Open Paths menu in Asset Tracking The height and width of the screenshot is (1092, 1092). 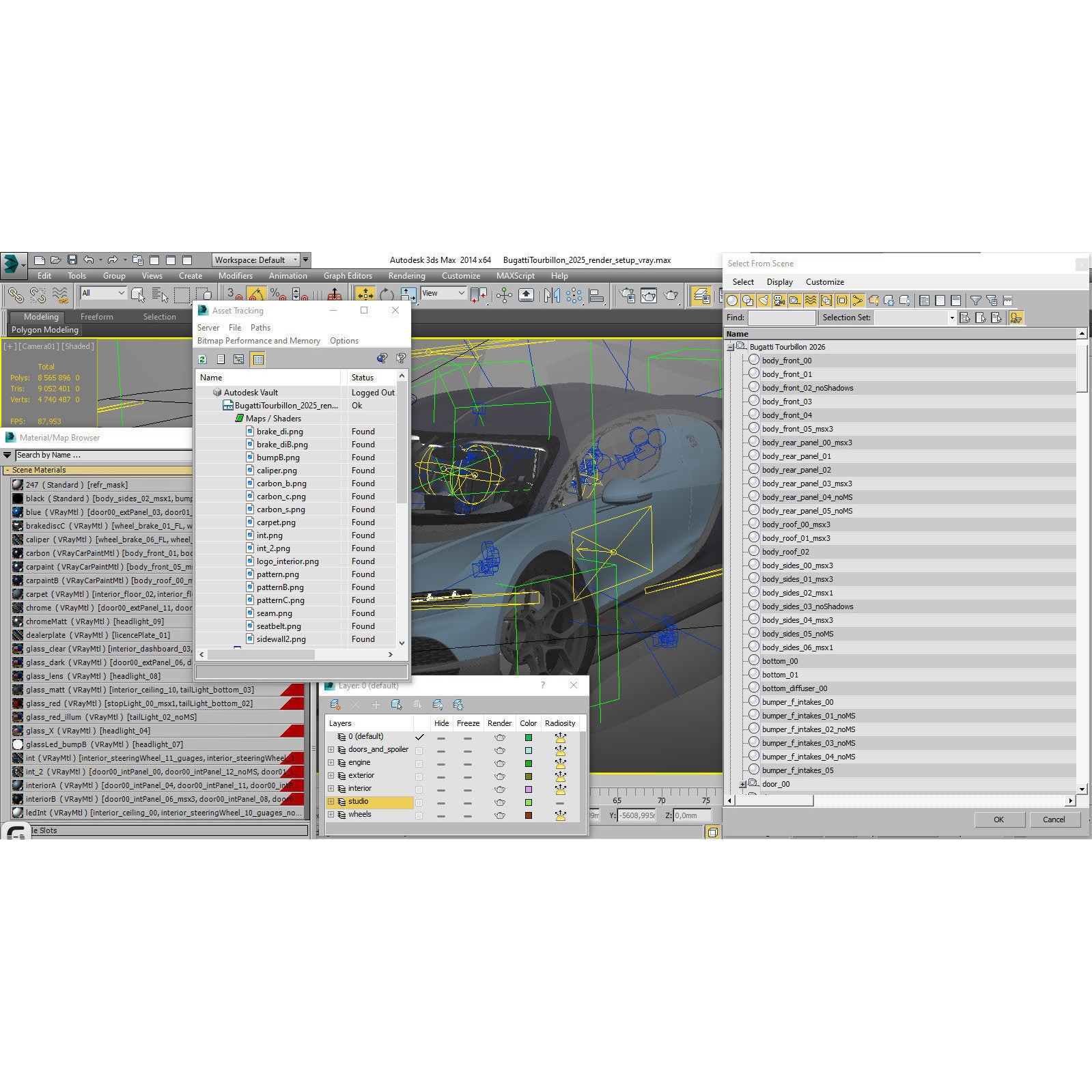[260, 328]
